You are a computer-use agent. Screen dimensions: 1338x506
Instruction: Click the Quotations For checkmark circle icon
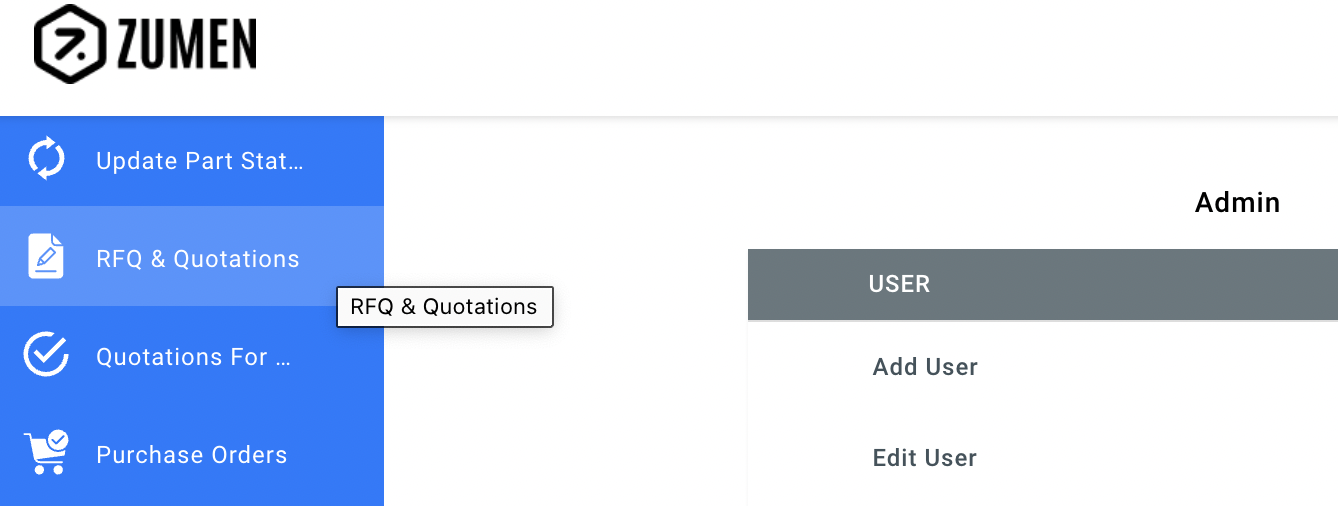click(x=46, y=355)
